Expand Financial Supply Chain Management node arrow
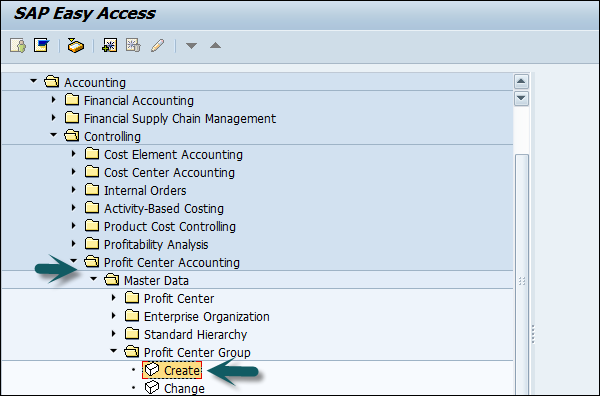This screenshot has height=396, width=600. point(54,118)
